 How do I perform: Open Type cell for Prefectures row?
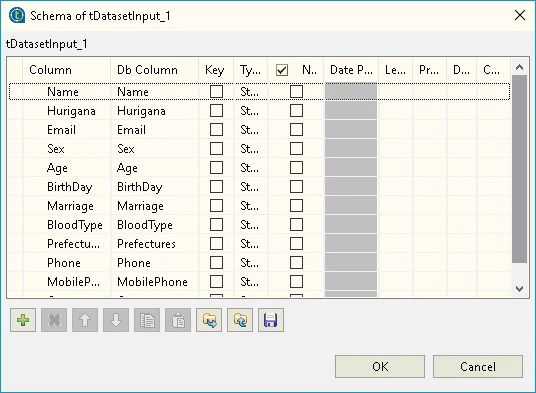(251, 244)
